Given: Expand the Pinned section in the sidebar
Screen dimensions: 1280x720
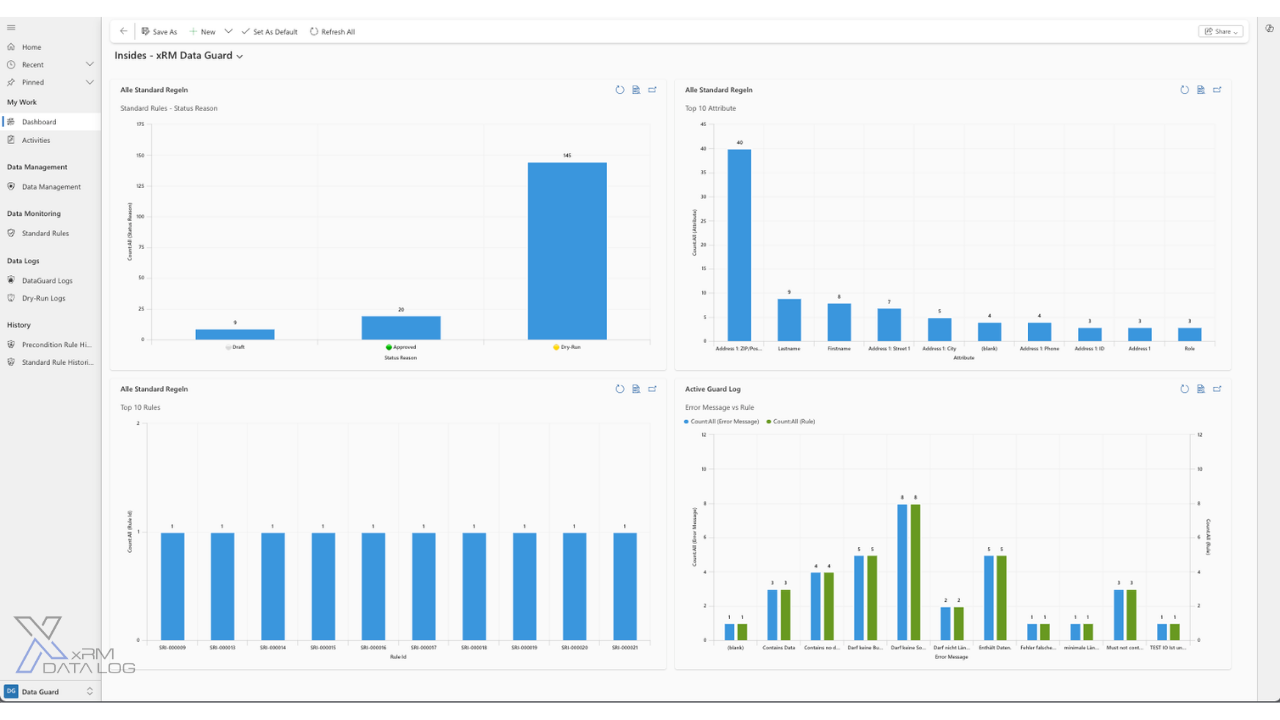Looking at the screenshot, I should (x=90, y=82).
